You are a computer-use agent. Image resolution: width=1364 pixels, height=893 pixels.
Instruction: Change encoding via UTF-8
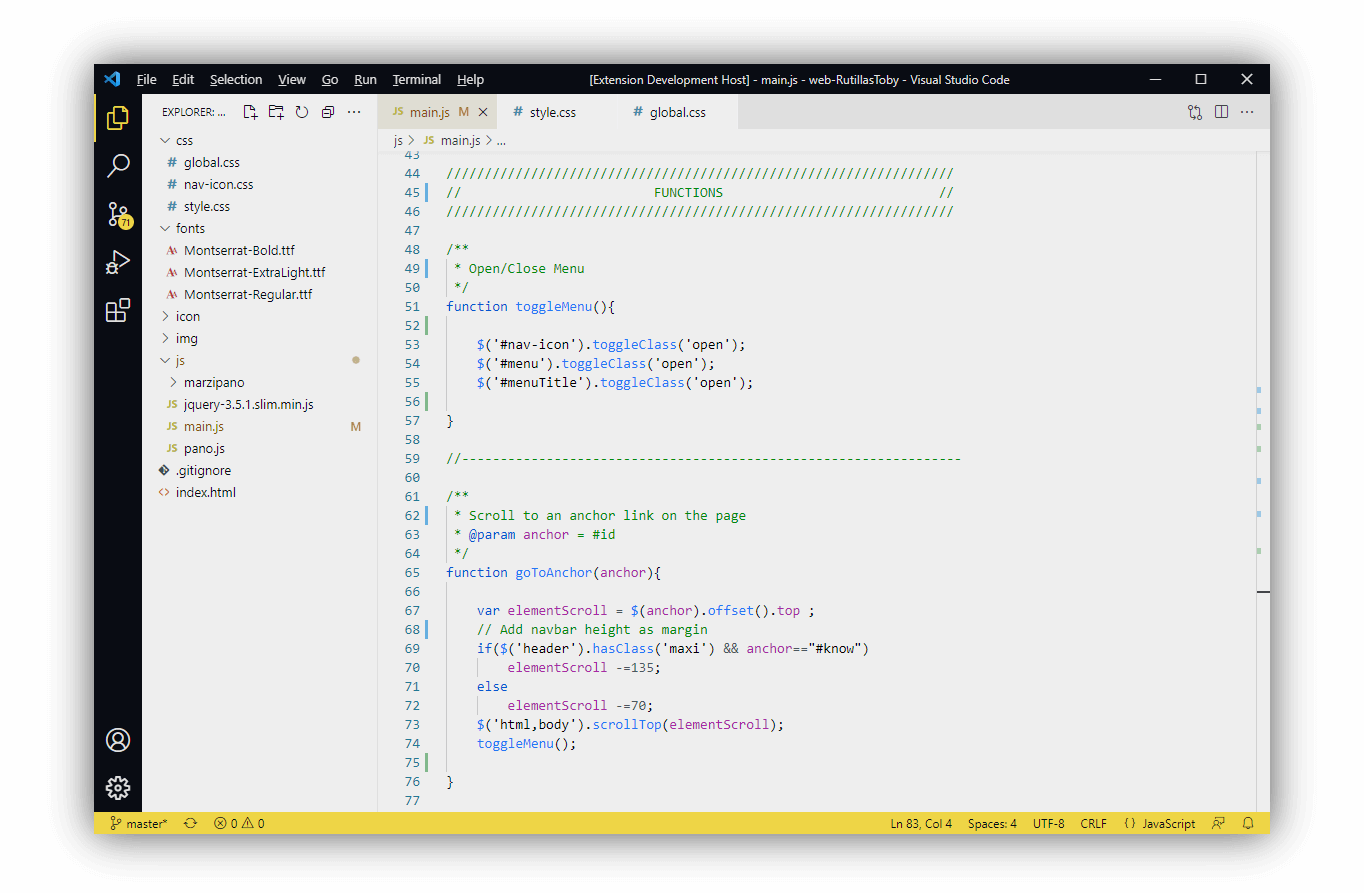[x=1049, y=824]
